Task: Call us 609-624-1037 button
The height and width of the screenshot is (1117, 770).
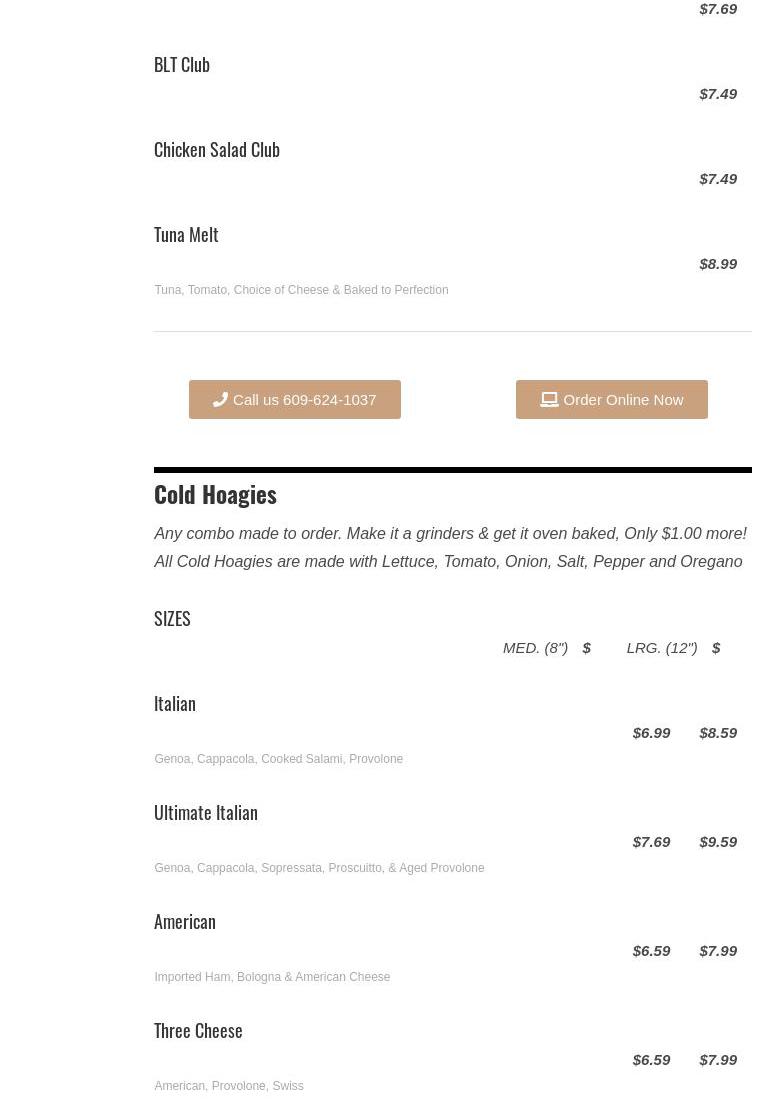Action: coord(295,400)
